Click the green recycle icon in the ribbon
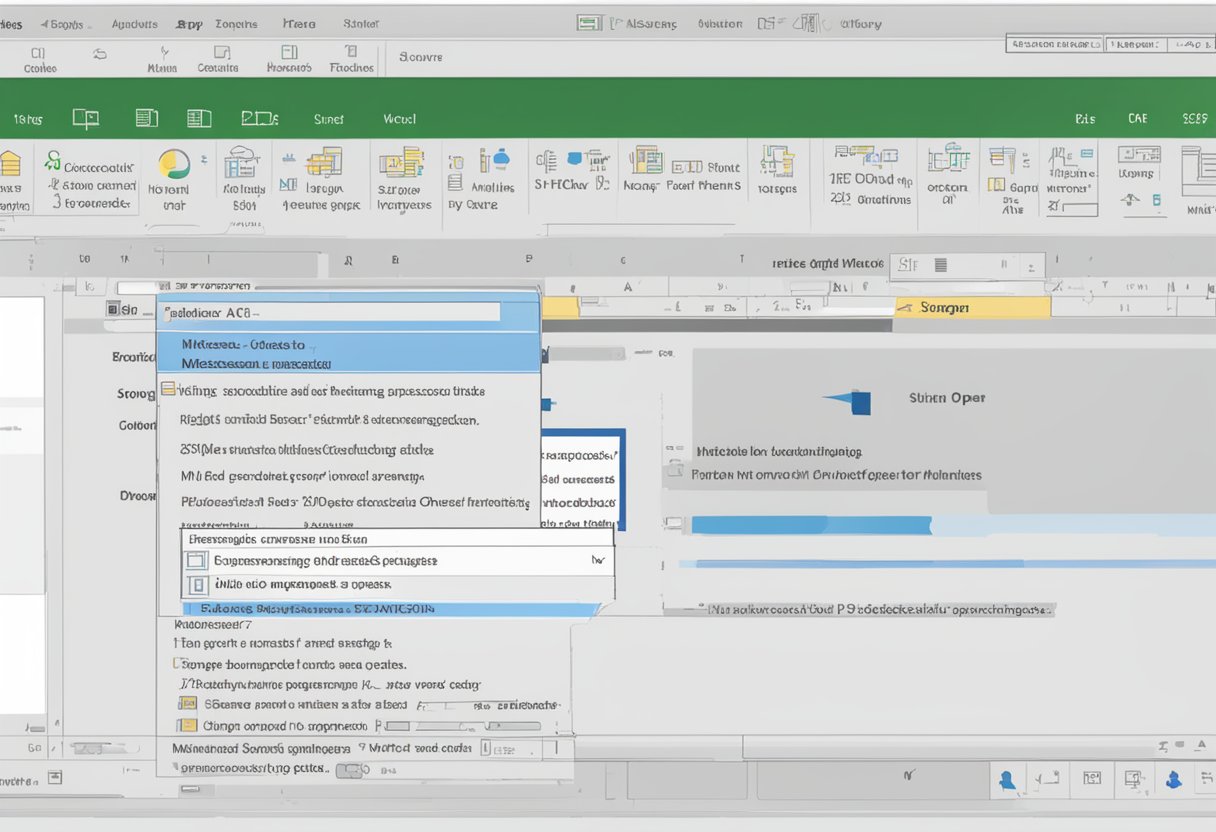The image size is (1216, 832). pos(52,160)
